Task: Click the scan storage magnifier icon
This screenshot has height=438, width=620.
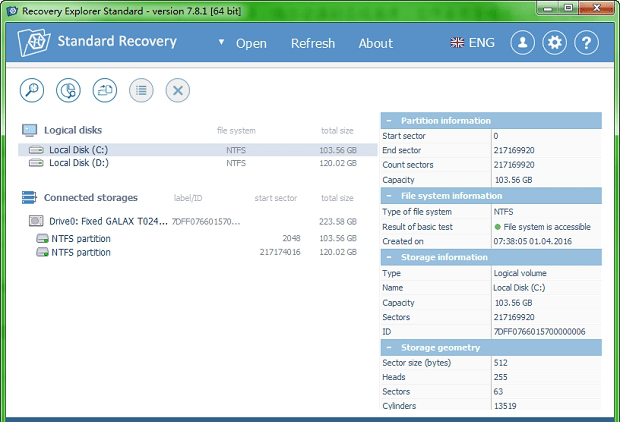Action: [32, 91]
